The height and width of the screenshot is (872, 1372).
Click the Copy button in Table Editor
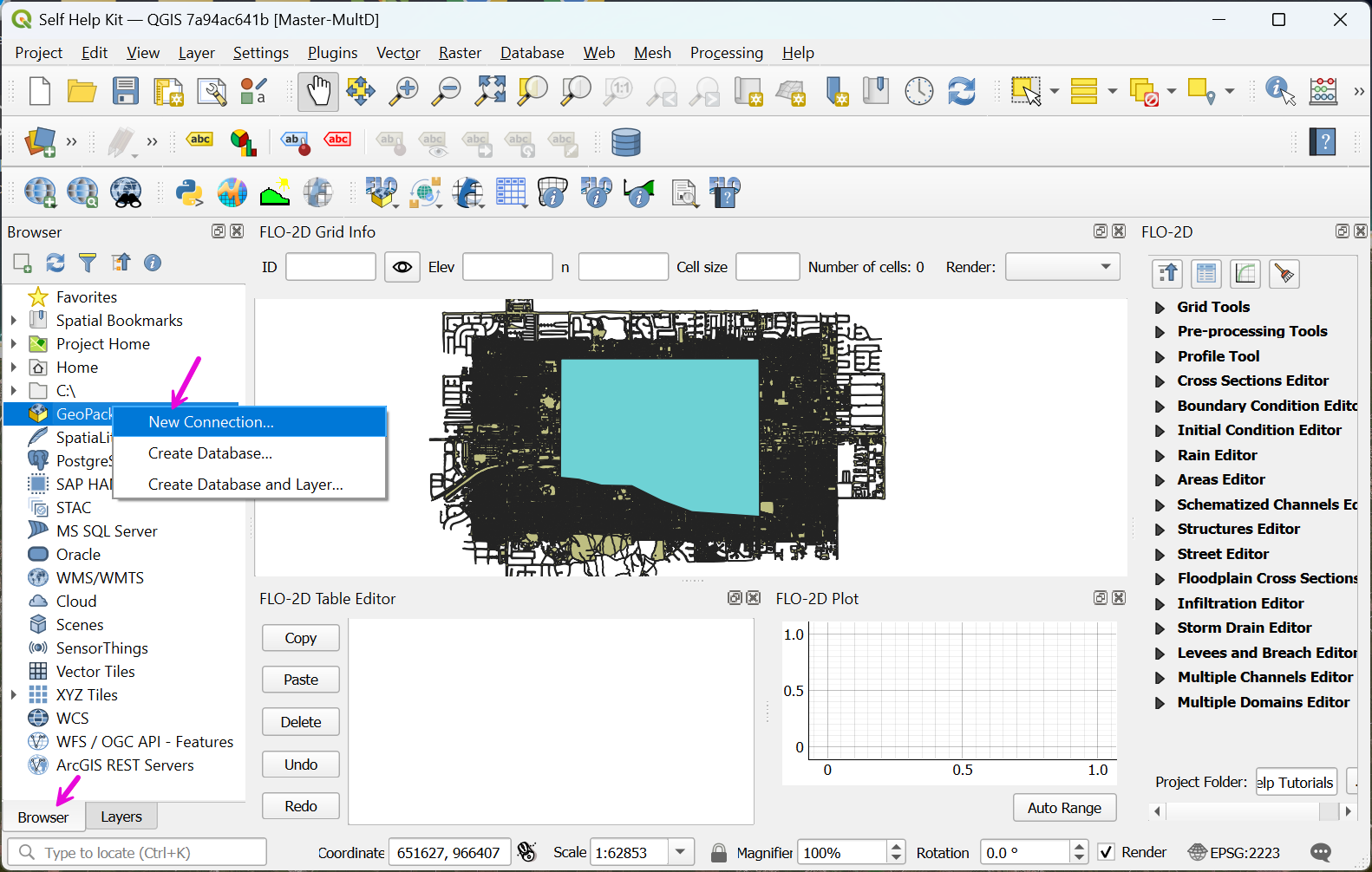click(x=300, y=638)
